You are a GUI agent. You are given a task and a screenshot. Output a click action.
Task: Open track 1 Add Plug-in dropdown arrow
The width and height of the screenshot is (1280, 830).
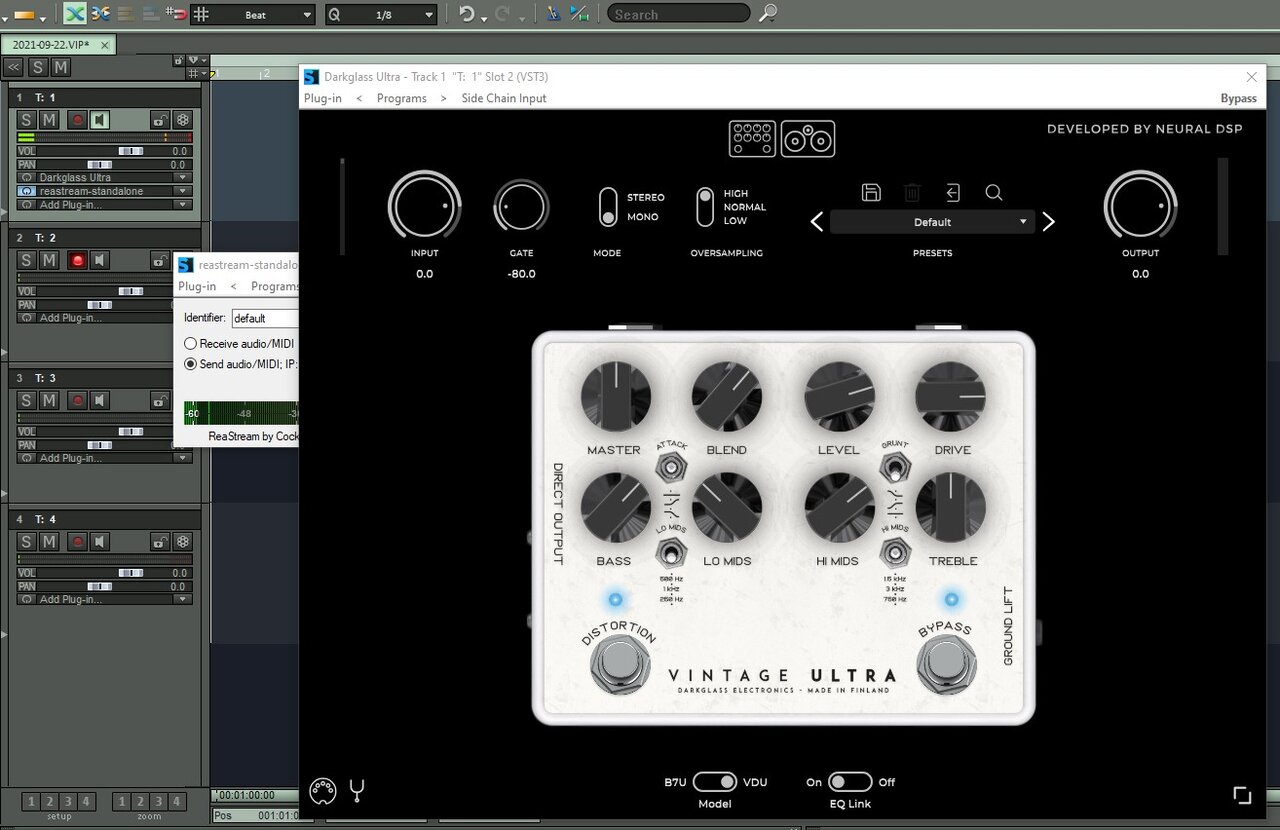click(x=182, y=205)
